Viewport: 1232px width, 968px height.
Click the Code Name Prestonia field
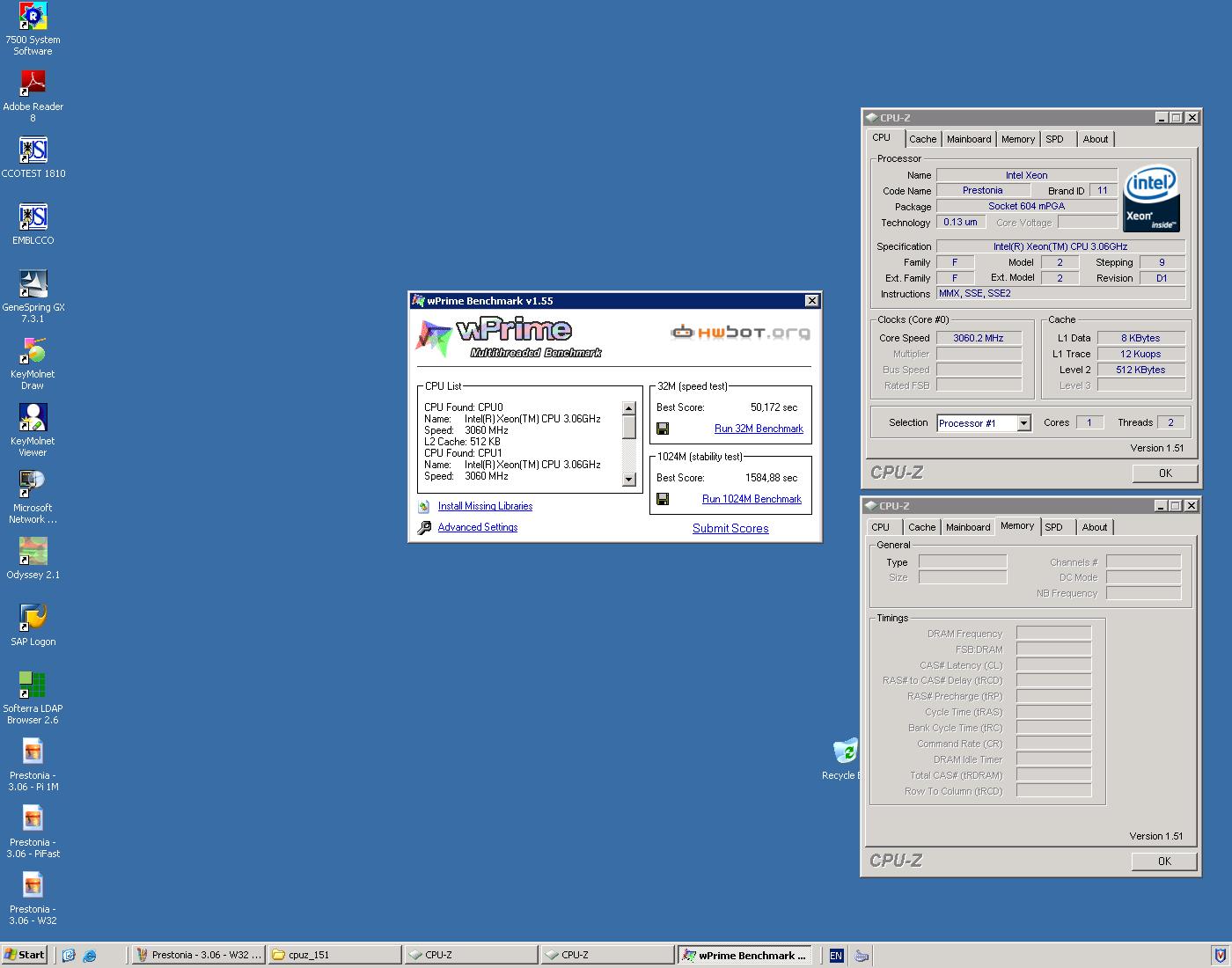coord(982,190)
